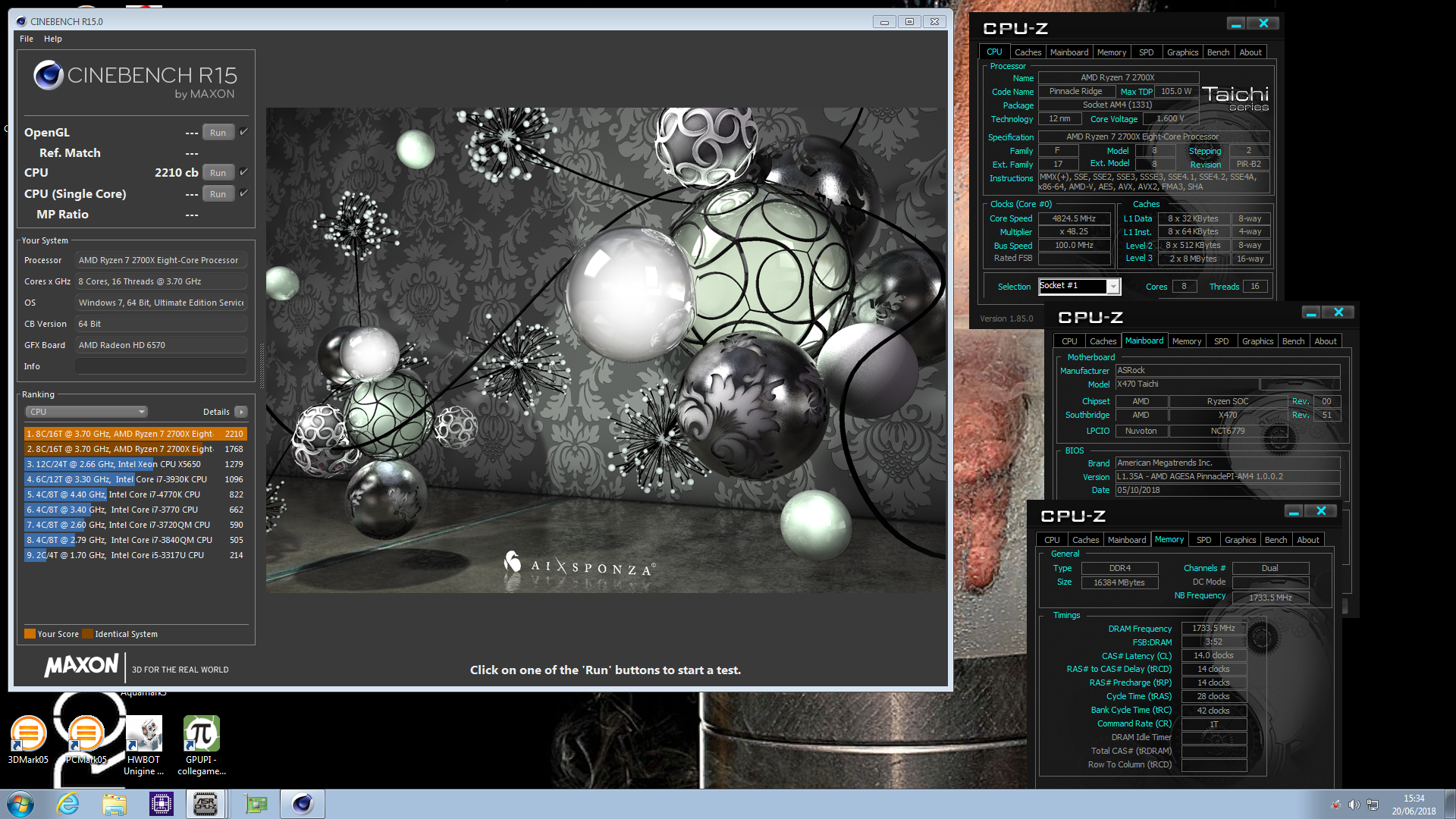This screenshot has height=819, width=1456.
Task: Run the CPU benchmark
Action: (x=218, y=173)
